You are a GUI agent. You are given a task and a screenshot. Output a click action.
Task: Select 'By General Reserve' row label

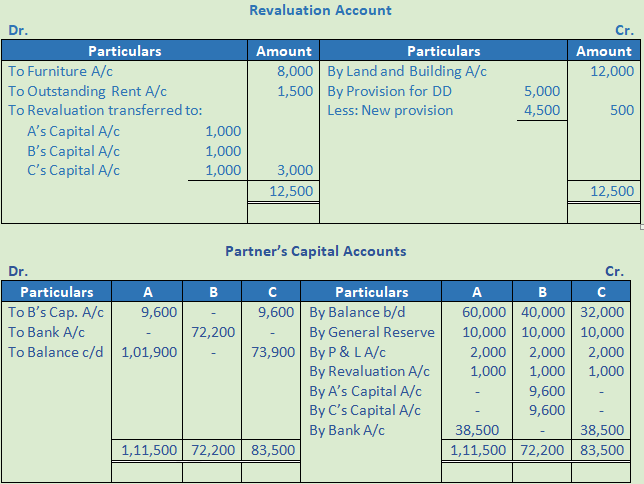[372, 332]
